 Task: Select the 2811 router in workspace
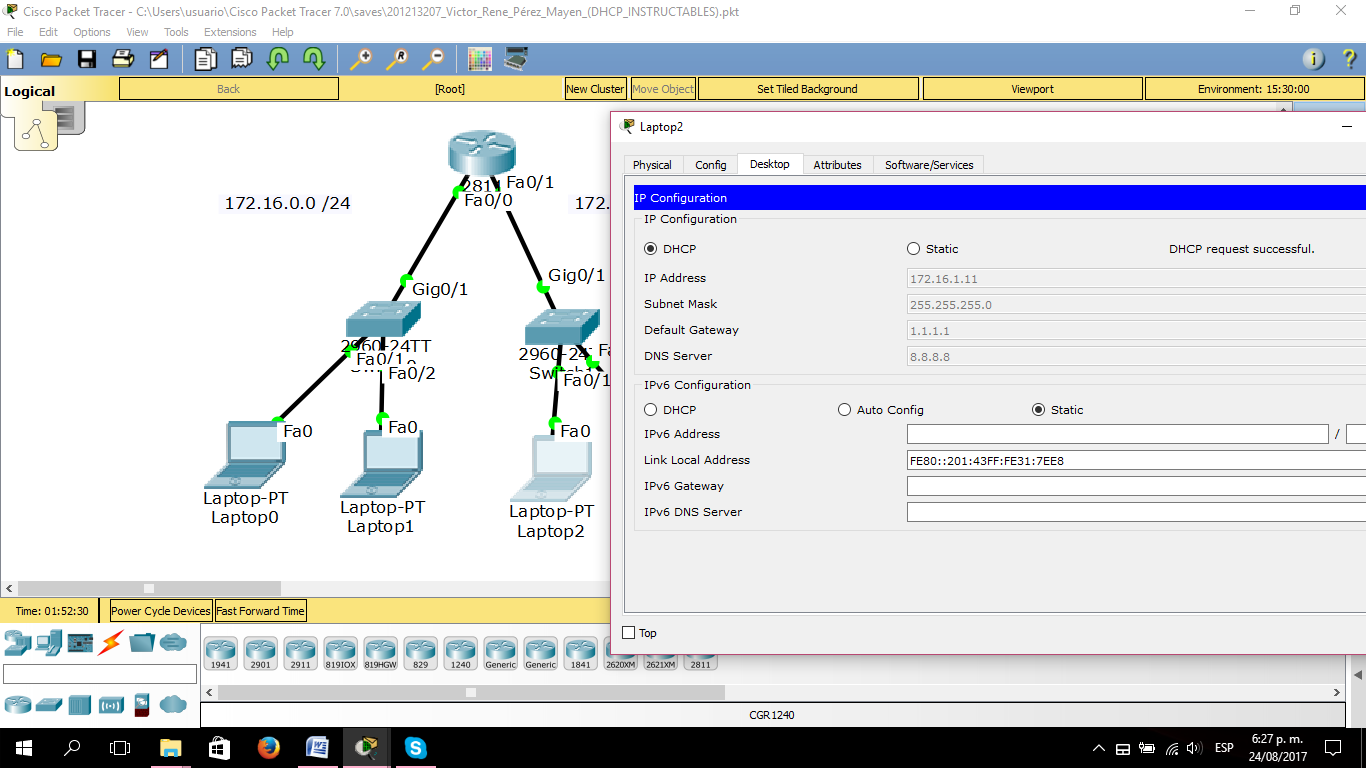pos(482,153)
